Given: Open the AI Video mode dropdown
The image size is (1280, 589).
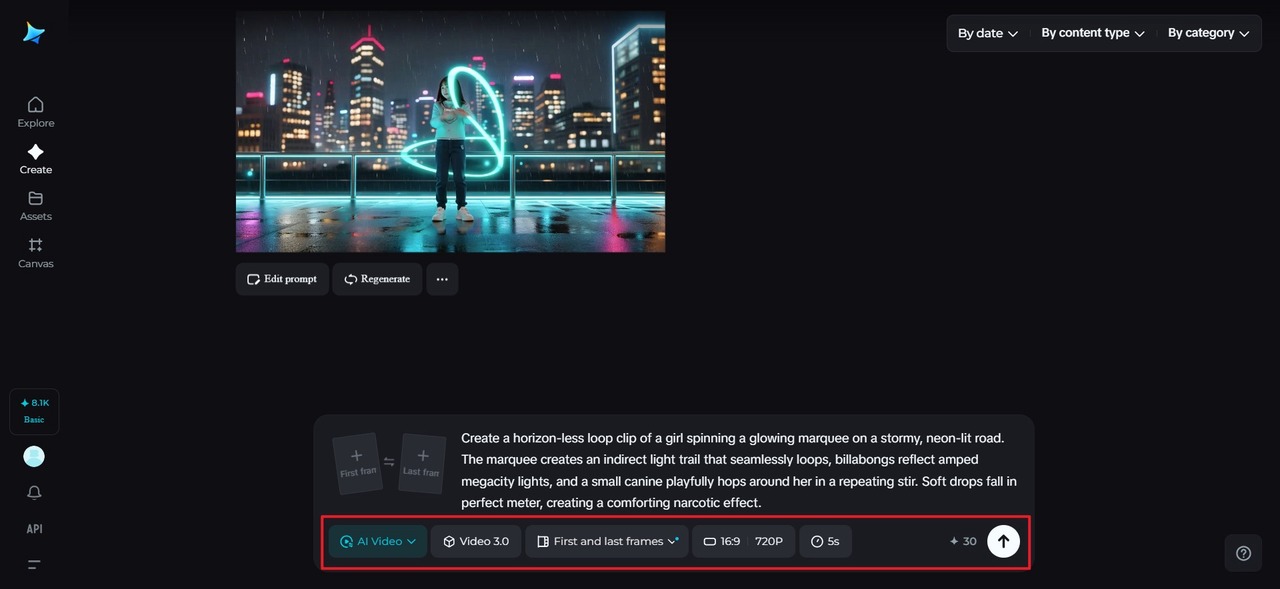Looking at the screenshot, I should tap(378, 541).
